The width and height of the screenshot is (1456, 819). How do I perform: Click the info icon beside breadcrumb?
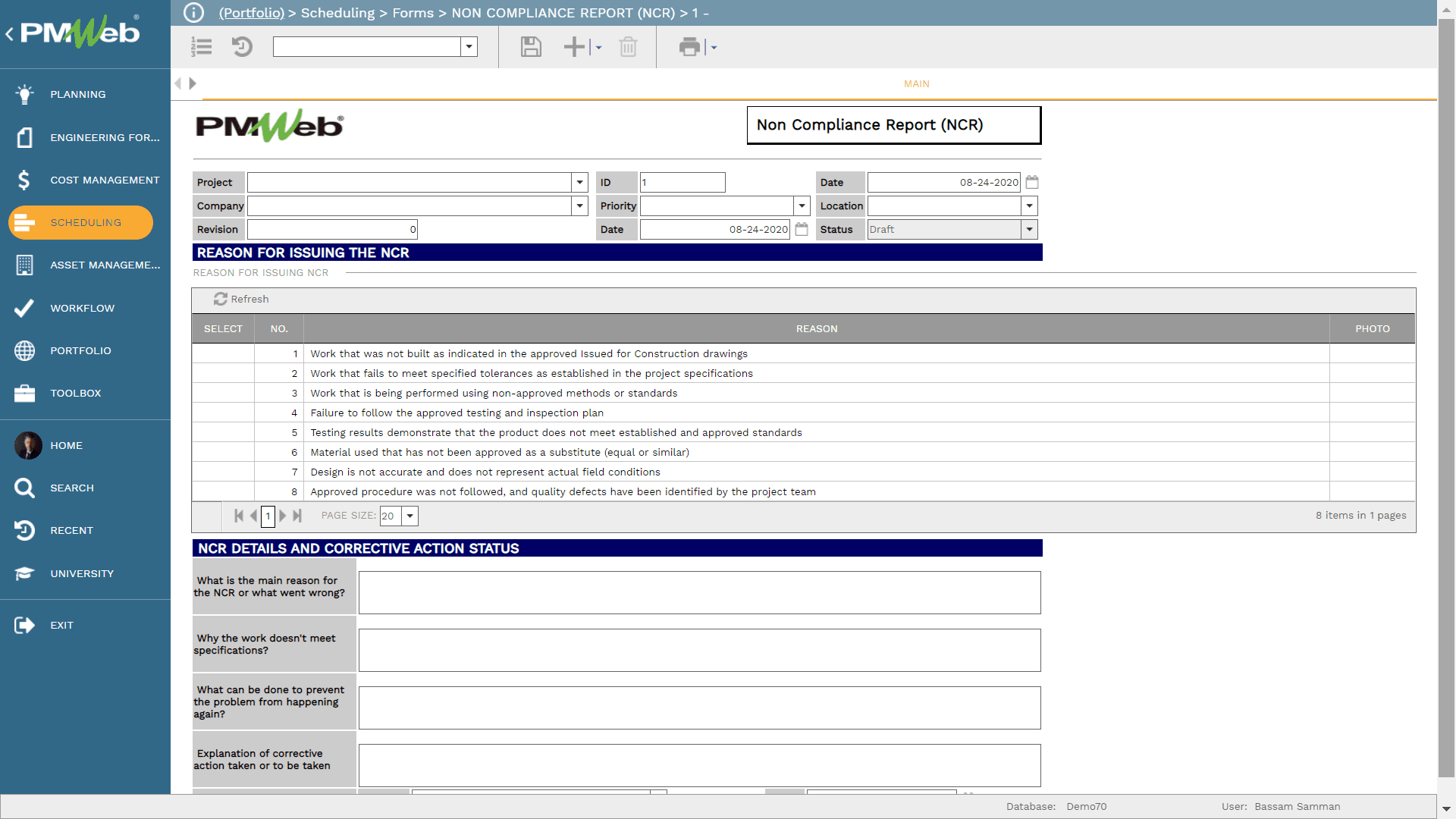point(194,13)
